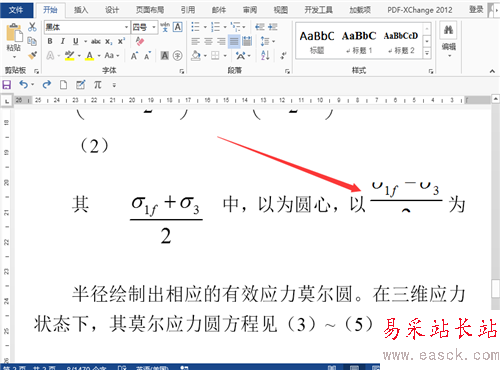Toggle strikethrough abc formatting

coord(96,41)
